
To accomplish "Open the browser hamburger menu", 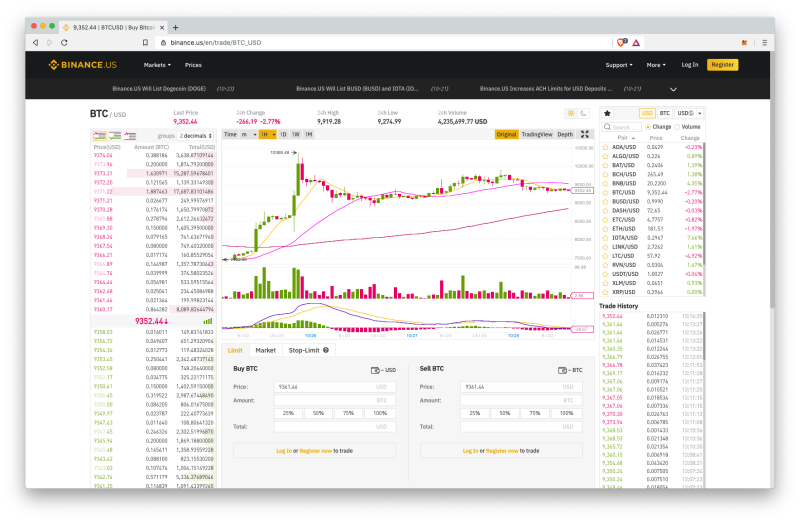I will click(764, 42).
